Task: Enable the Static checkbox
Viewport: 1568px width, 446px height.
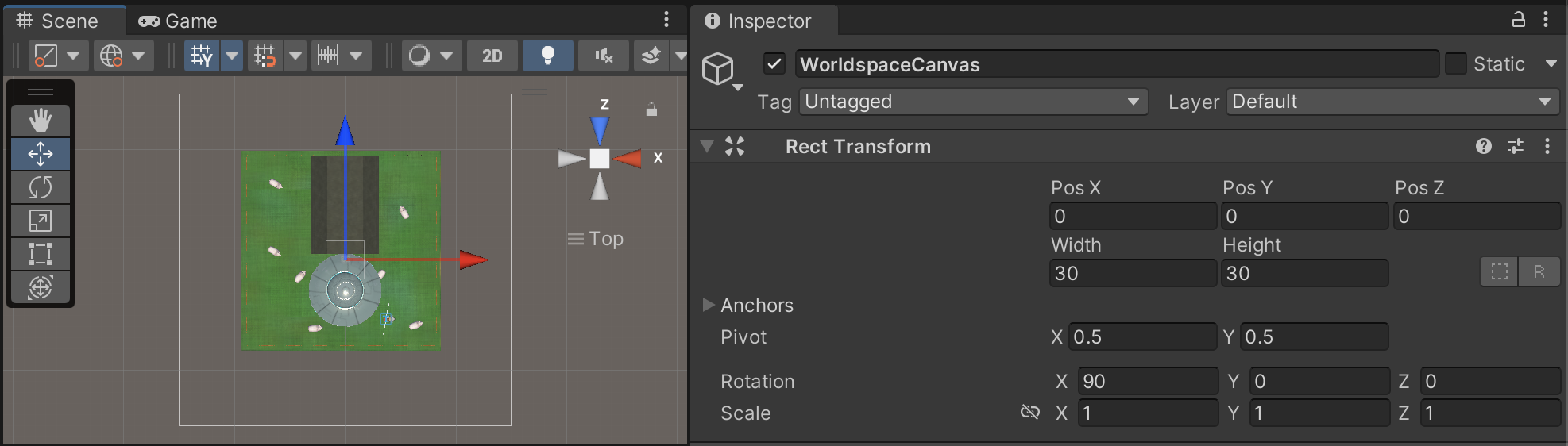Action: [x=1455, y=63]
